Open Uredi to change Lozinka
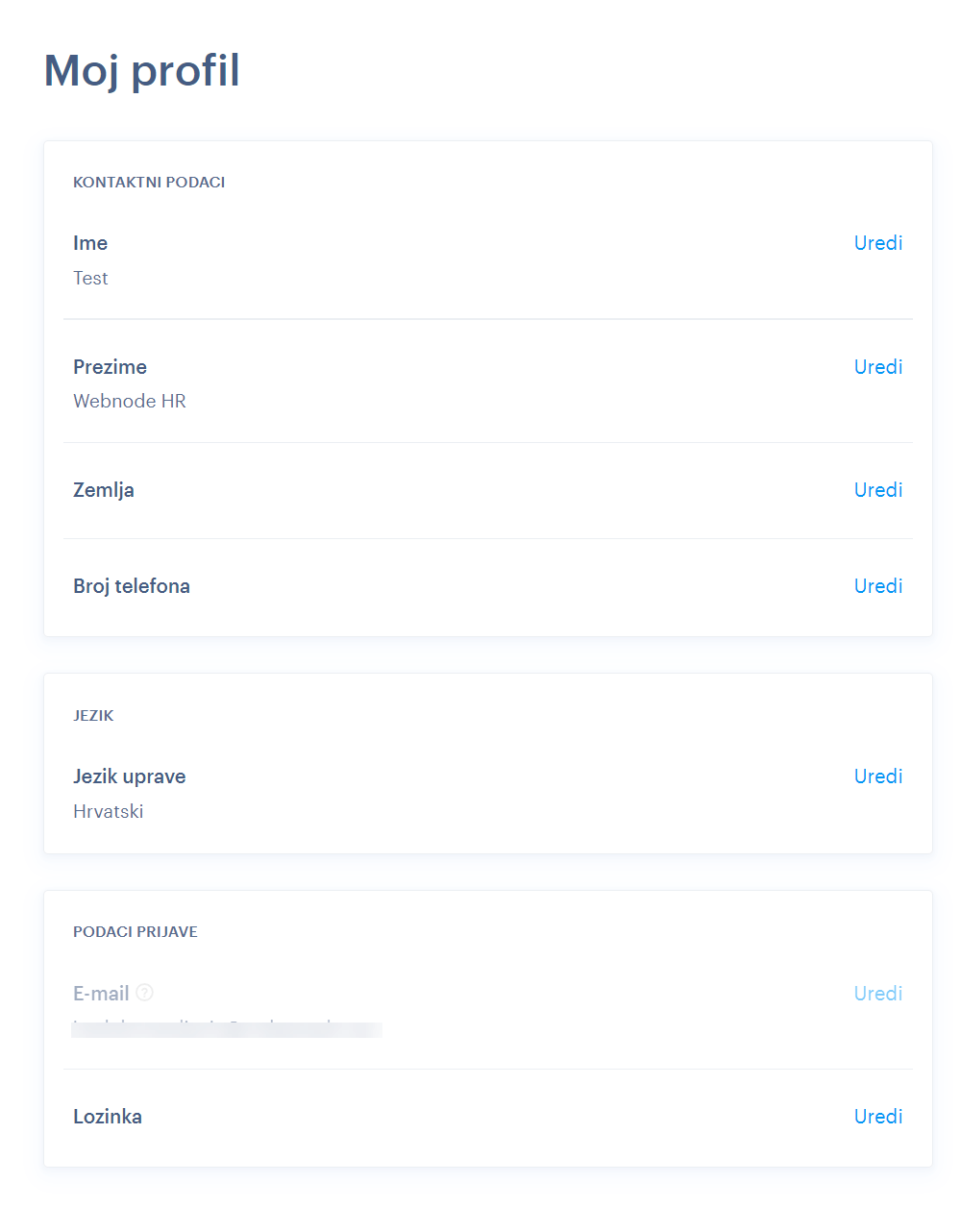 pyautogui.click(x=878, y=1117)
